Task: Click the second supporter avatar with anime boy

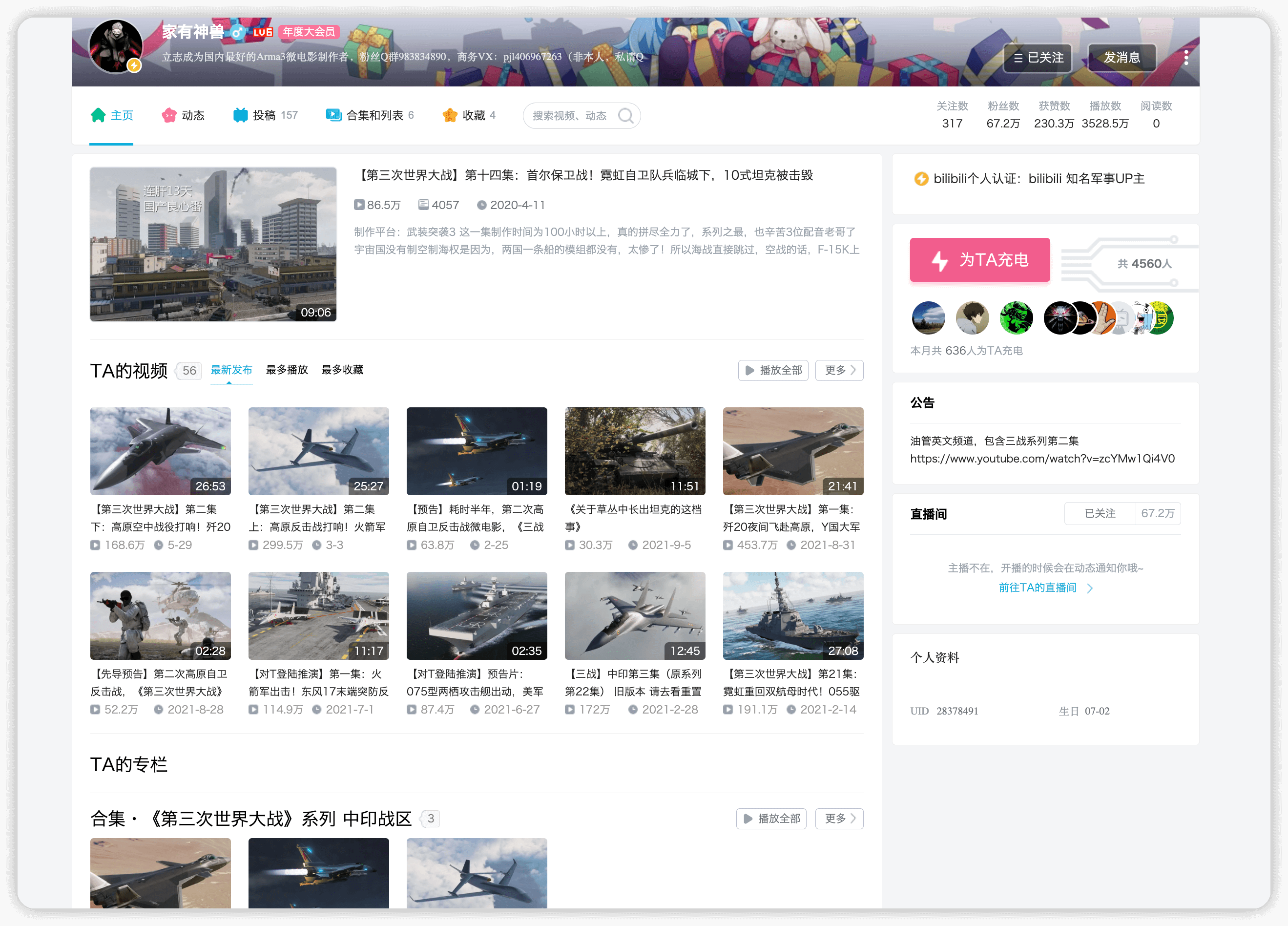Action: point(972,318)
